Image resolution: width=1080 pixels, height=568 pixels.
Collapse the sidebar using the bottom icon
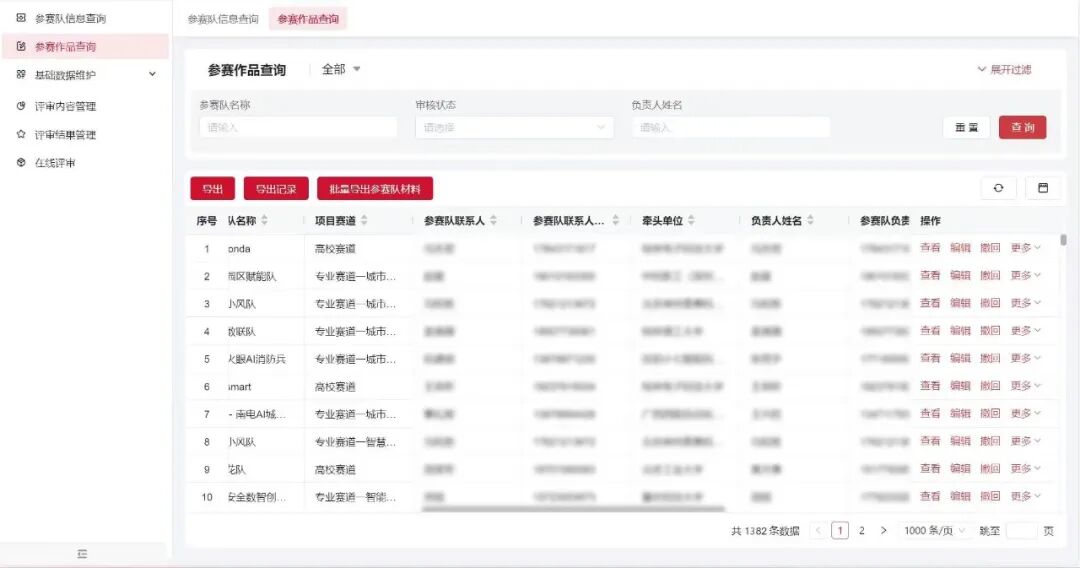pyautogui.click(x=83, y=554)
